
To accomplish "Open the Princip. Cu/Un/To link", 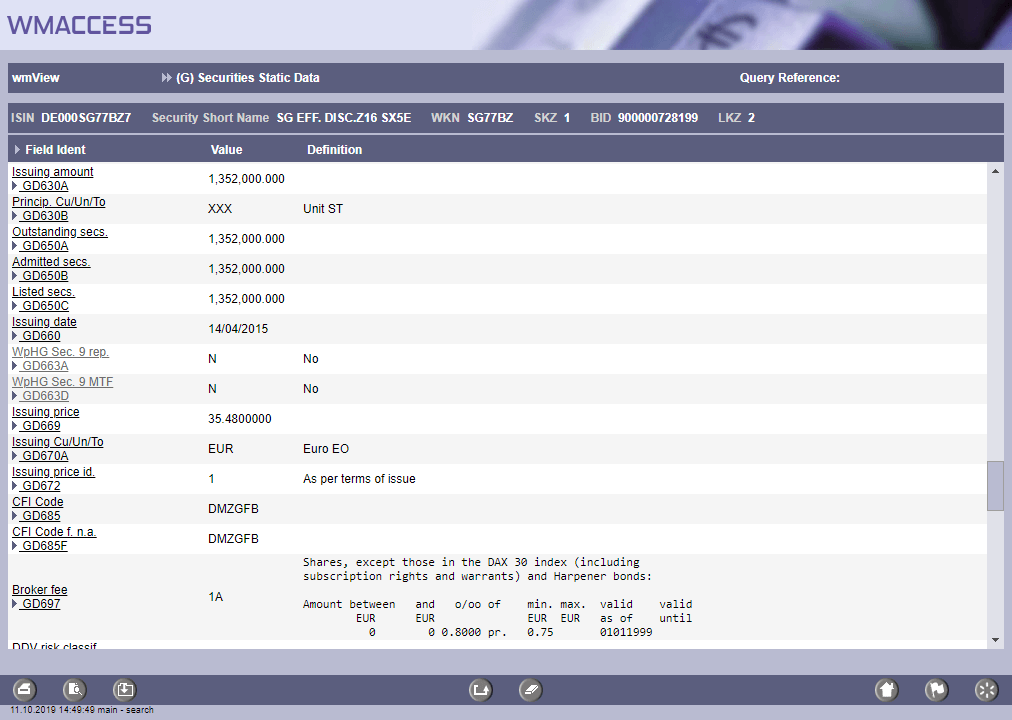I will (x=59, y=201).
